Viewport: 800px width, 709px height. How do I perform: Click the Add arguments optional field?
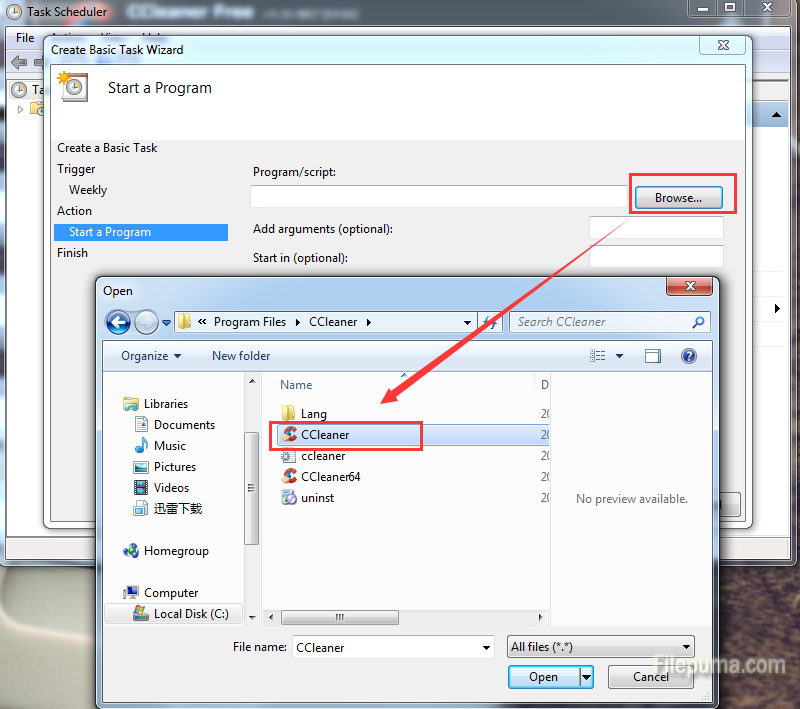click(656, 227)
